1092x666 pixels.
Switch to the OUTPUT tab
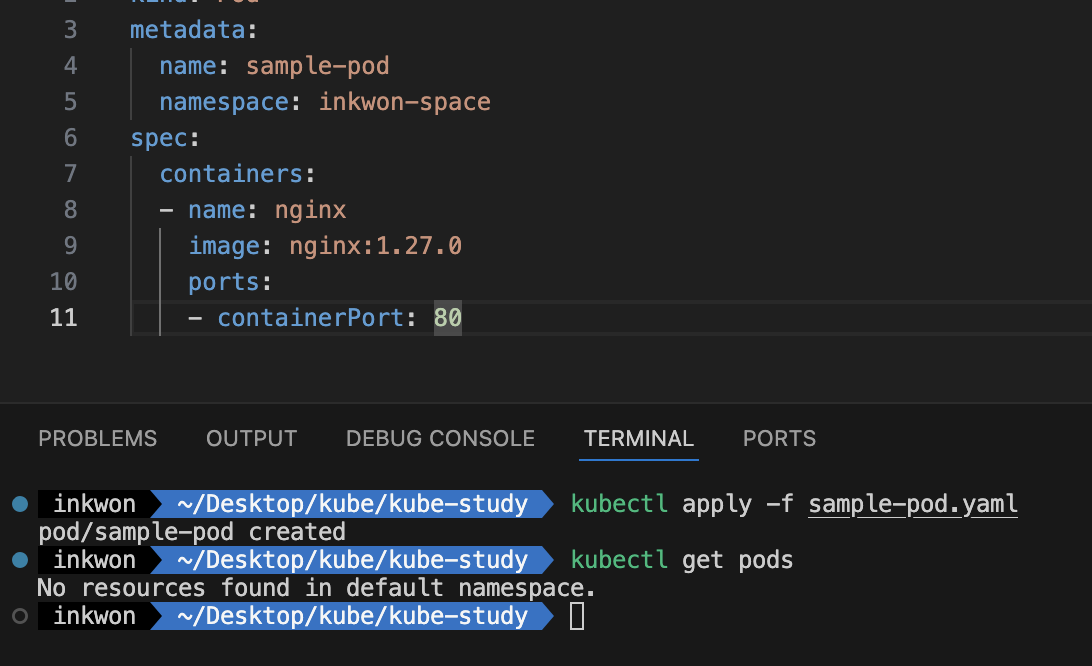coord(251,438)
